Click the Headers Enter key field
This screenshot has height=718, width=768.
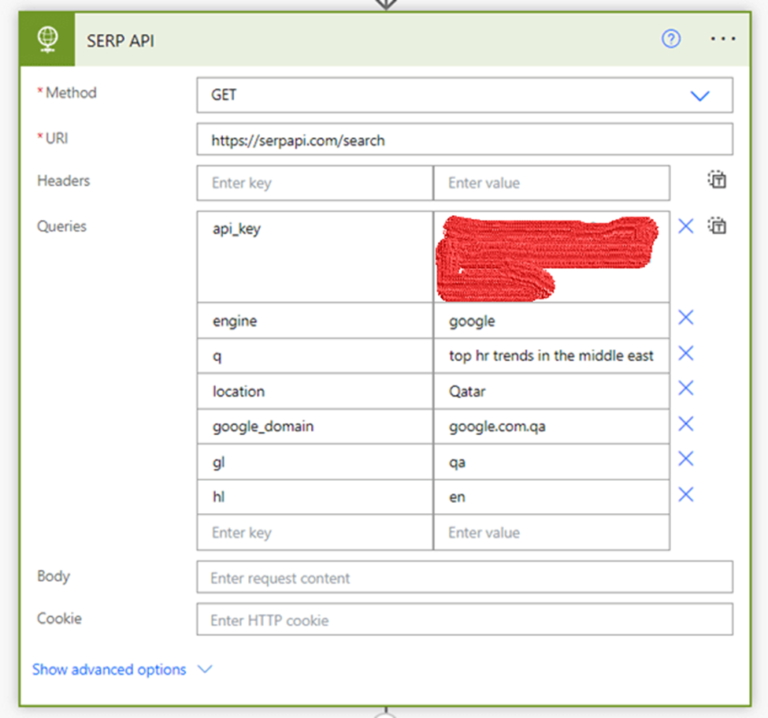coord(314,183)
